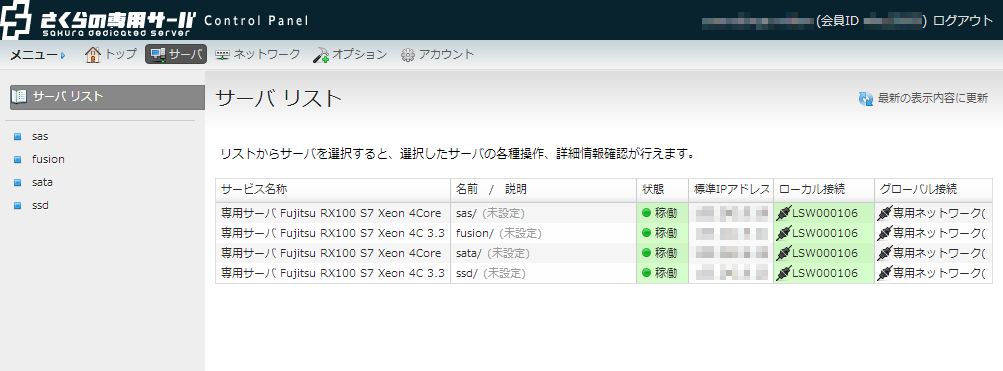
Task: Select fusion in the sidebar server list
Action: pyautogui.click(x=48, y=159)
